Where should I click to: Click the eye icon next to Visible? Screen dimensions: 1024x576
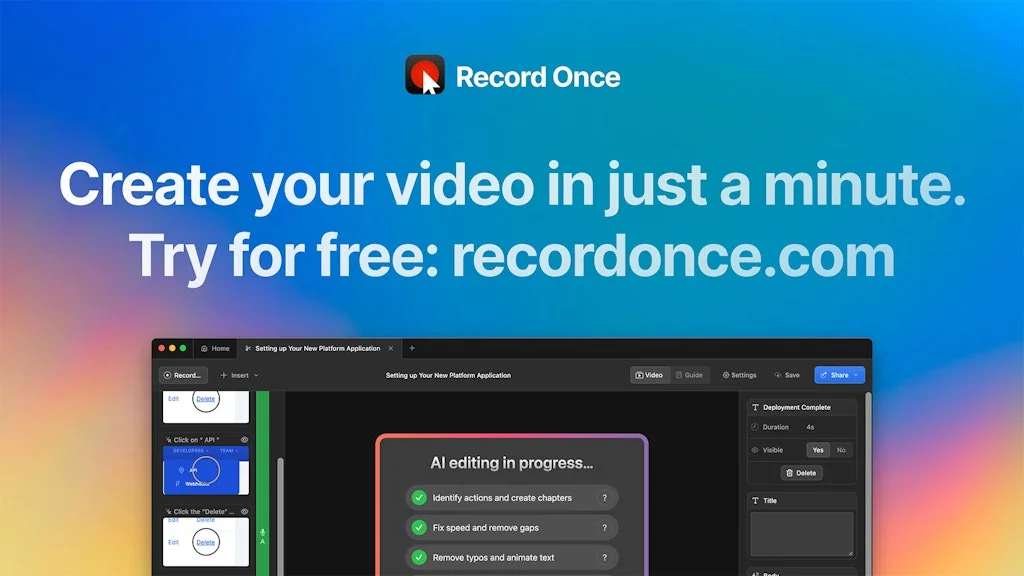(x=755, y=450)
